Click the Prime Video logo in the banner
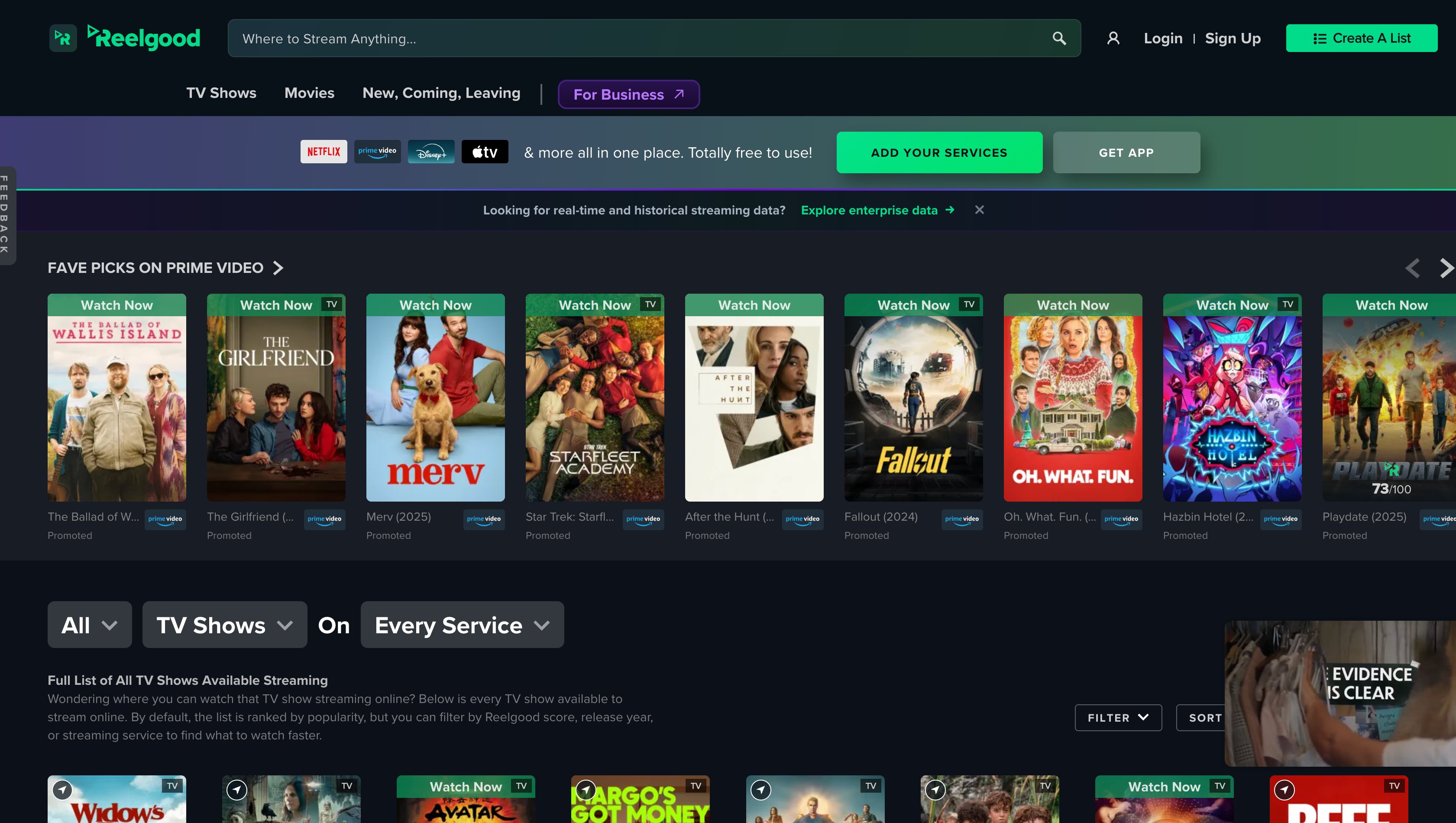 click(x=378, y=152)
